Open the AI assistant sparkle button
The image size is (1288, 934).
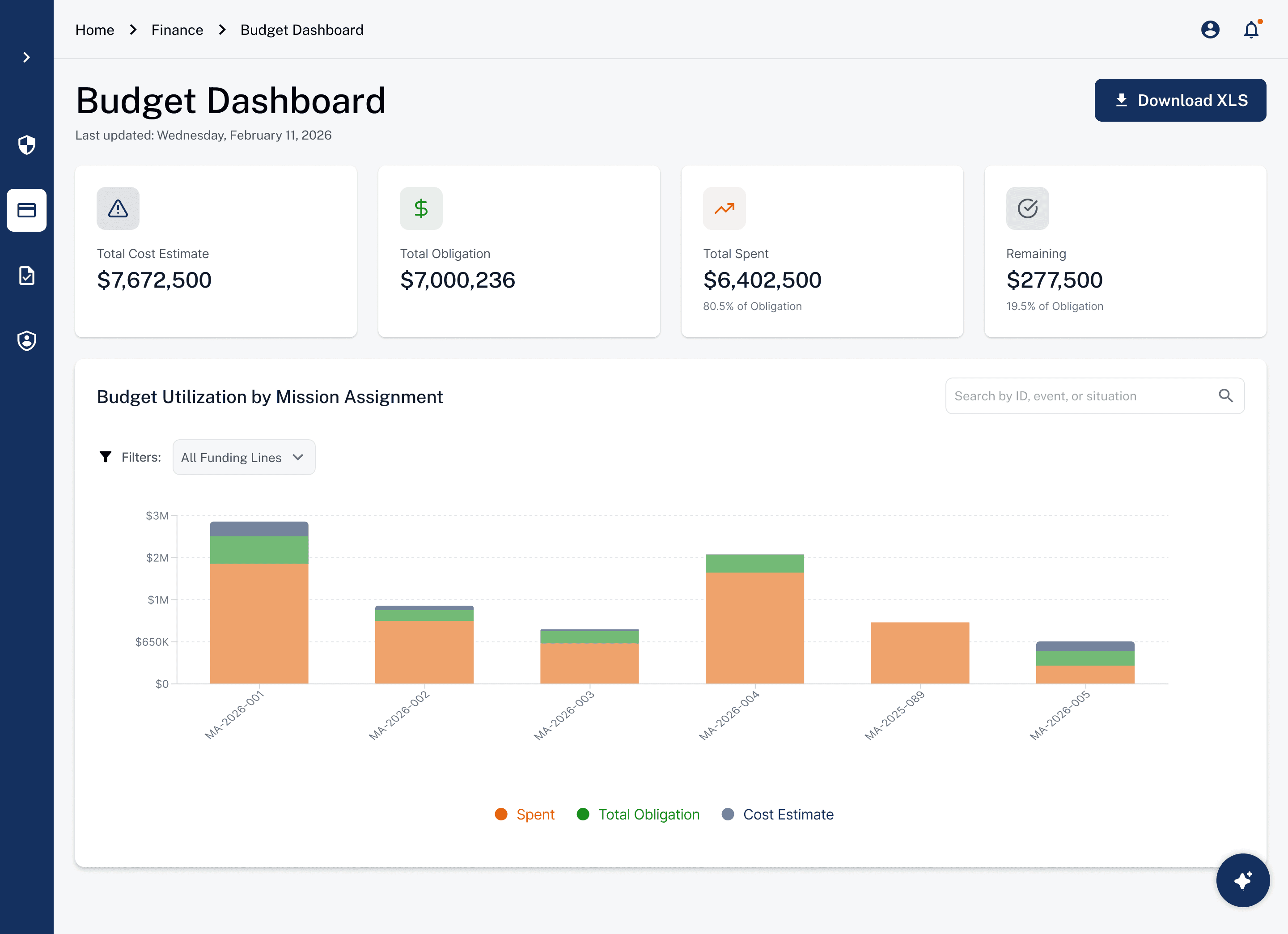coord(1242,881)
